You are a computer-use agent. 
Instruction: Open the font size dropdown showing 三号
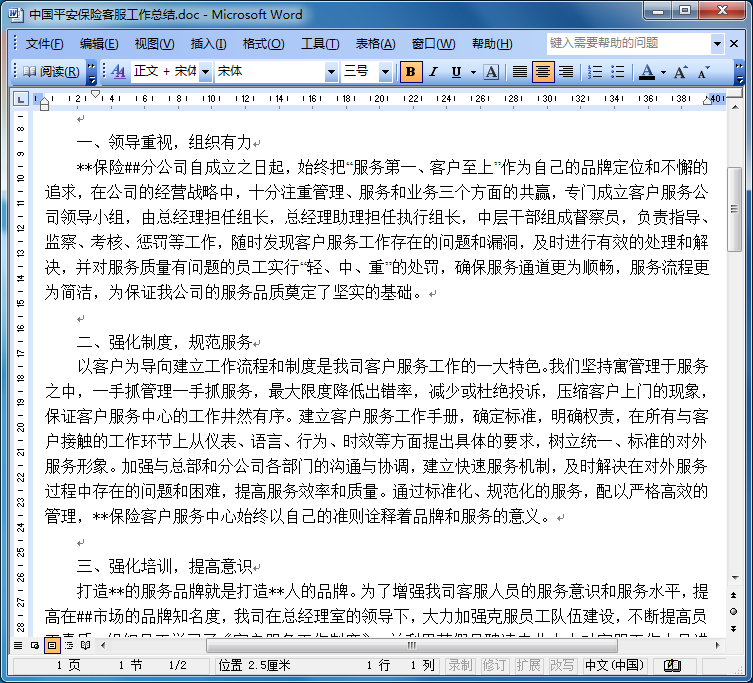(x=385, y=72)
